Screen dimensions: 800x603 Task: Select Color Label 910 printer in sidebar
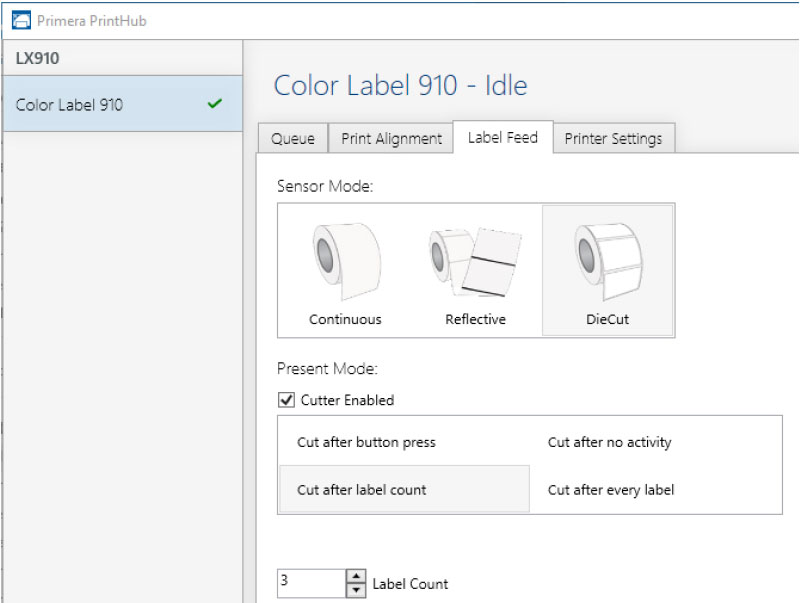(122, 104)
